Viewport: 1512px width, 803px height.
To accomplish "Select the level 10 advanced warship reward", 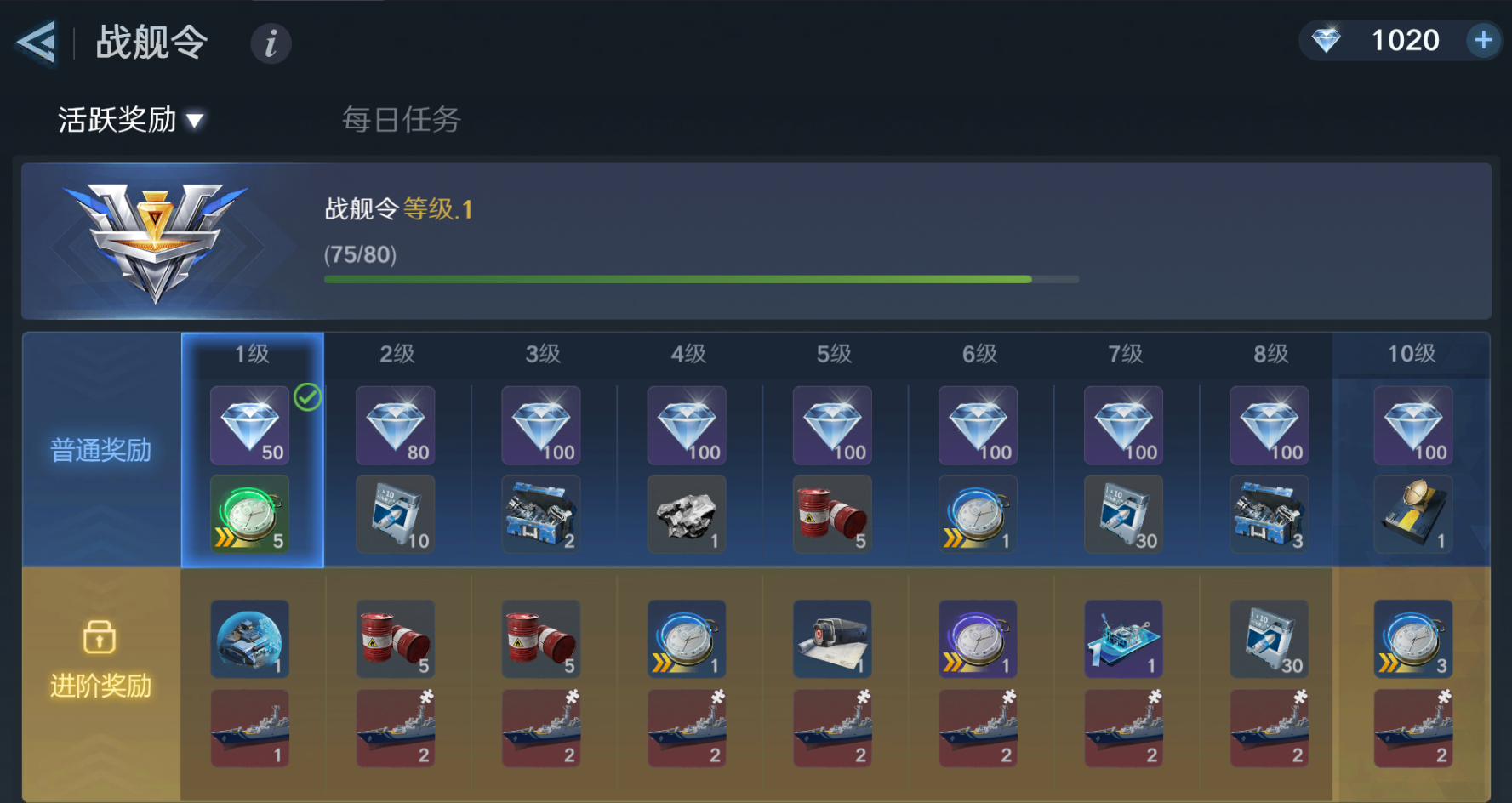I will 1413,728.
